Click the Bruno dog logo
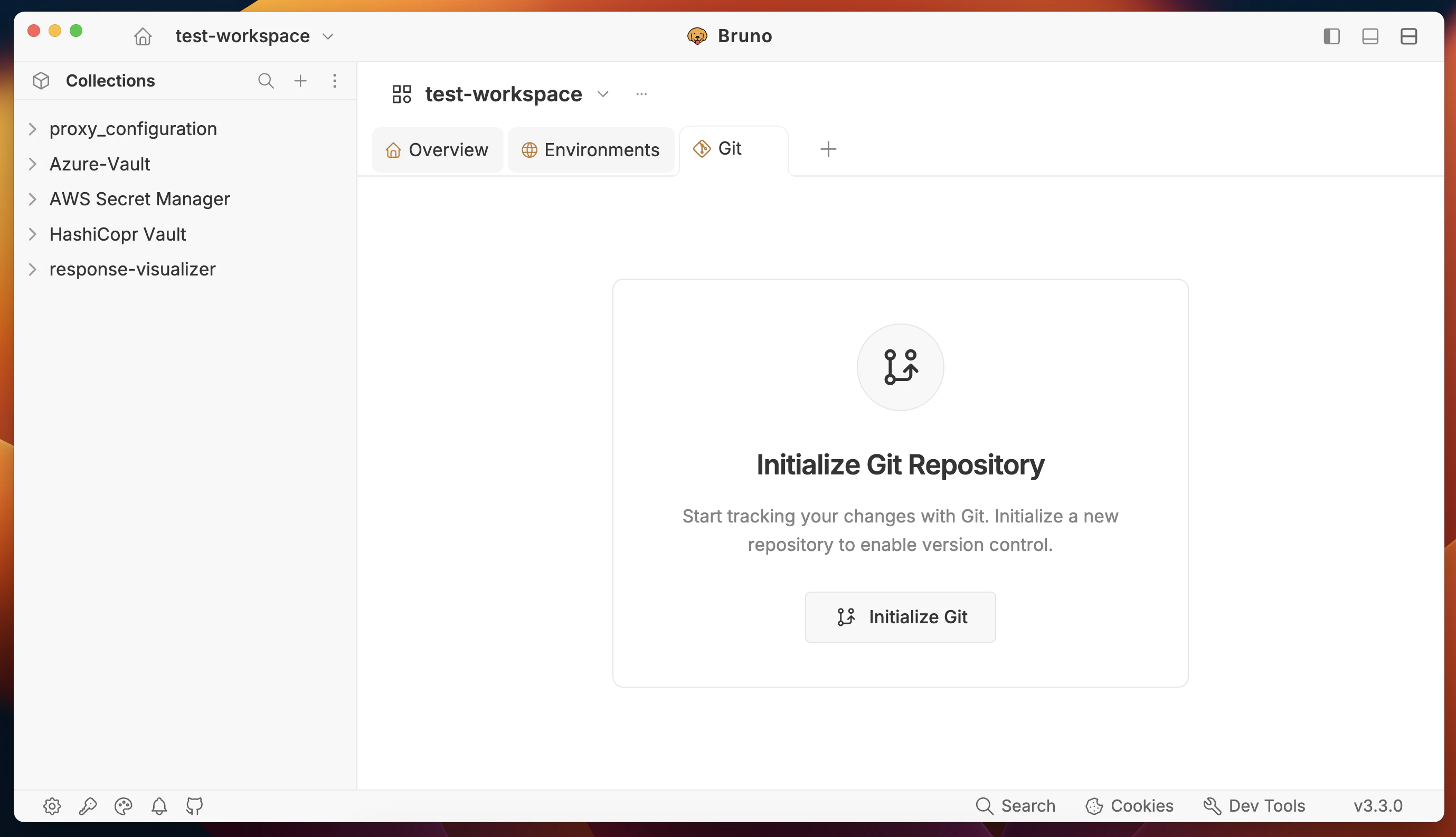 (697, 36)
